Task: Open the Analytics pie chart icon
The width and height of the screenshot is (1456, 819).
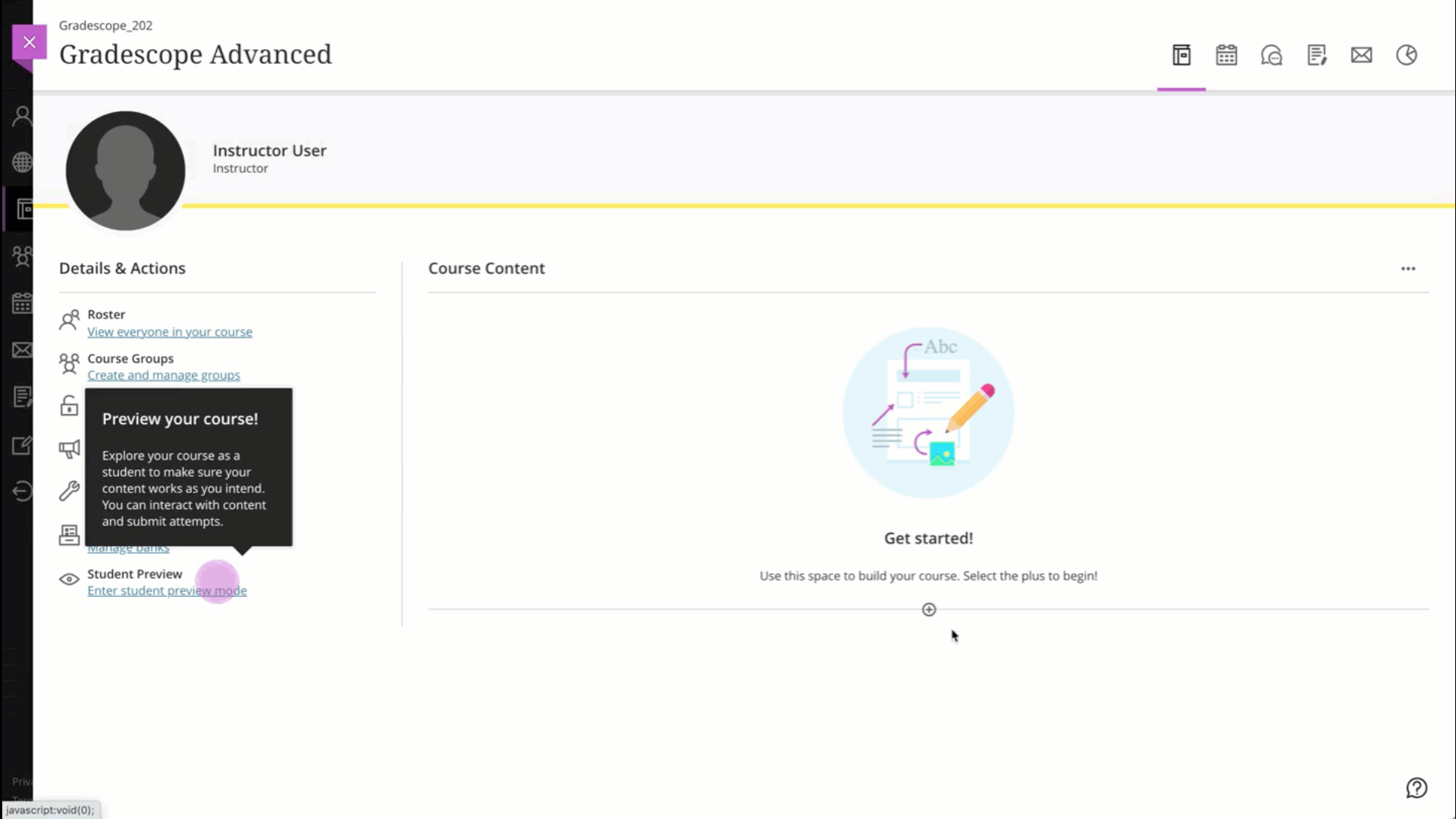Action: 1407,55
